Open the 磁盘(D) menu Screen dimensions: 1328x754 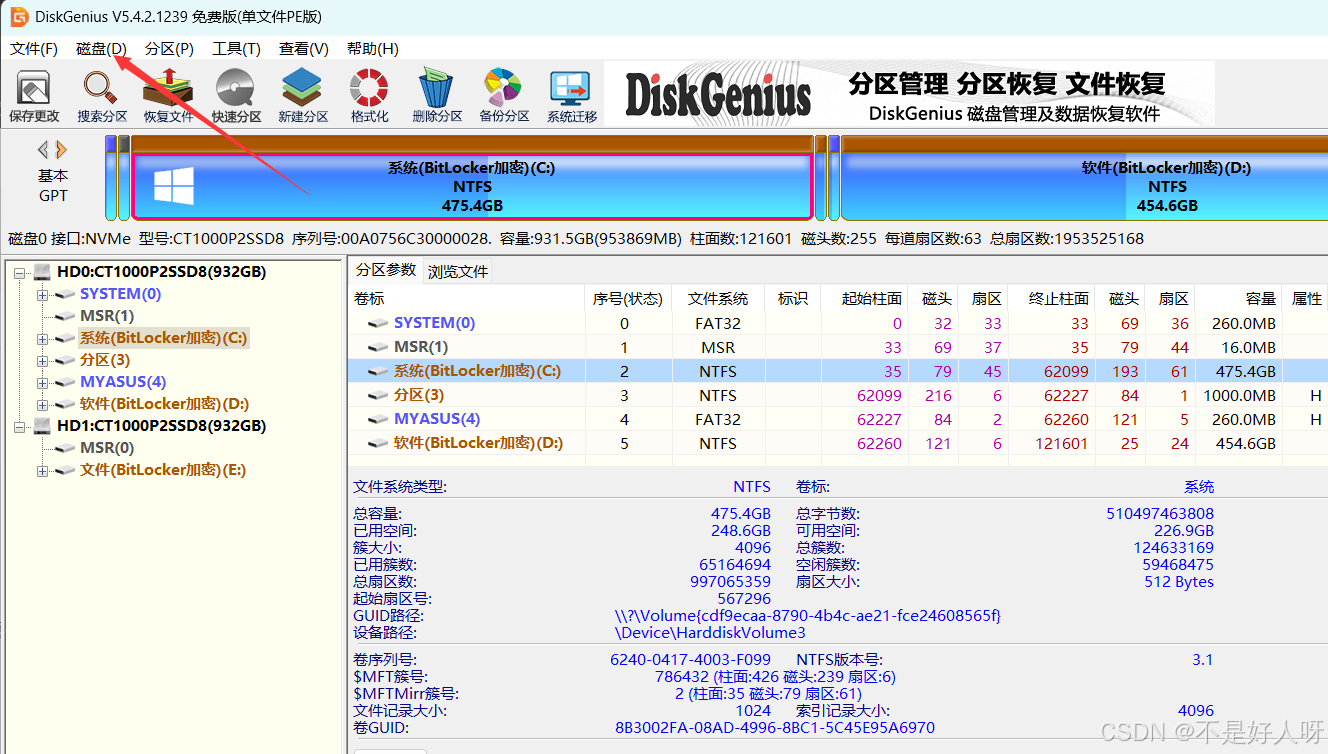point(100,48)
